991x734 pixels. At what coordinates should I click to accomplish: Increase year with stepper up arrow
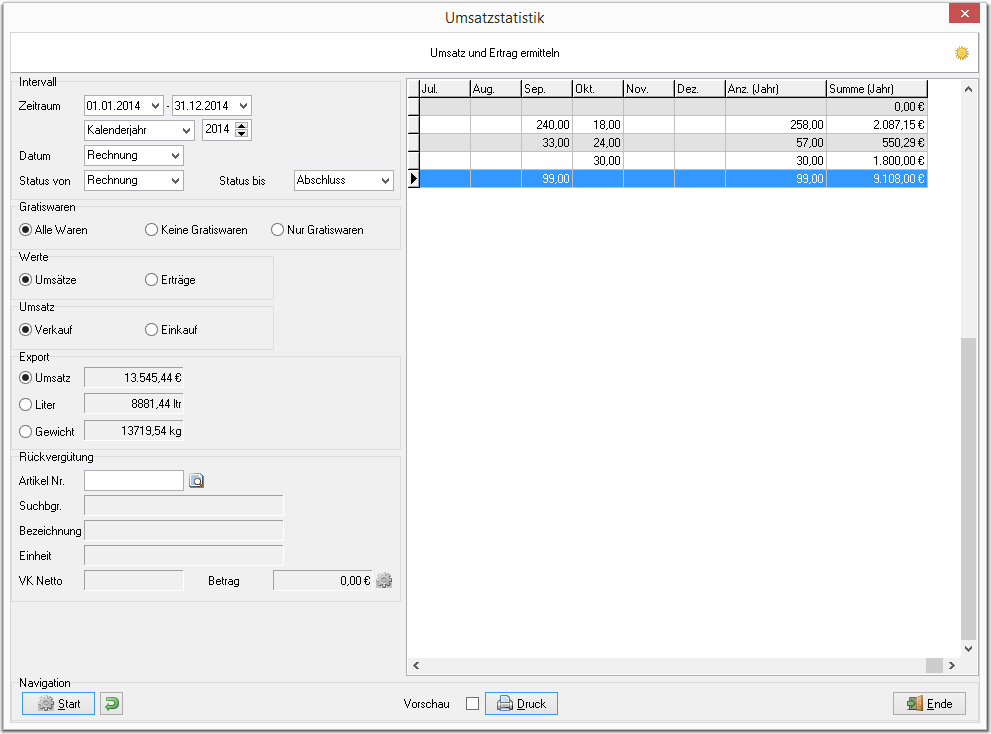coord(241,125)
